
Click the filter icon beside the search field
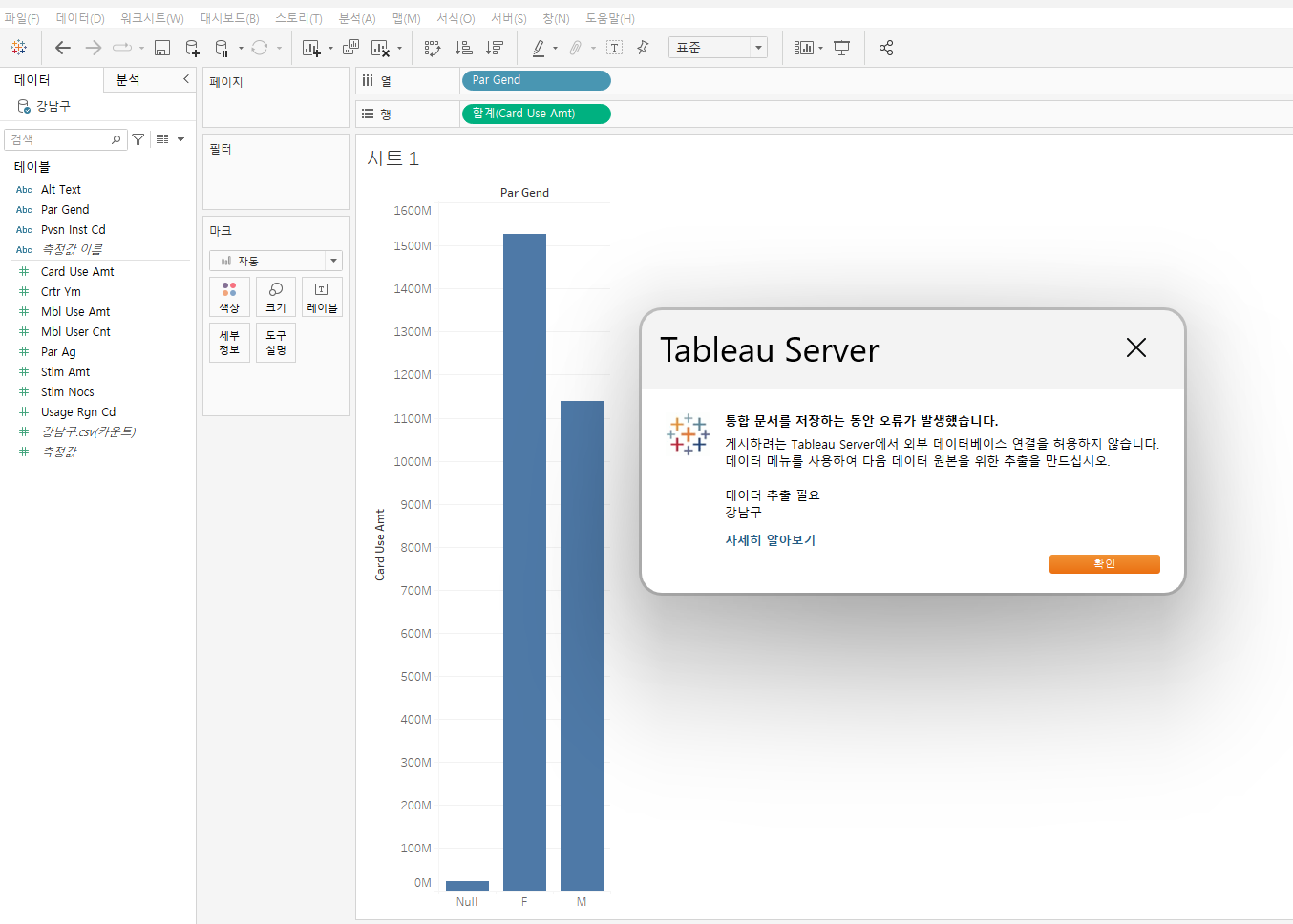(x=138, y=139)
